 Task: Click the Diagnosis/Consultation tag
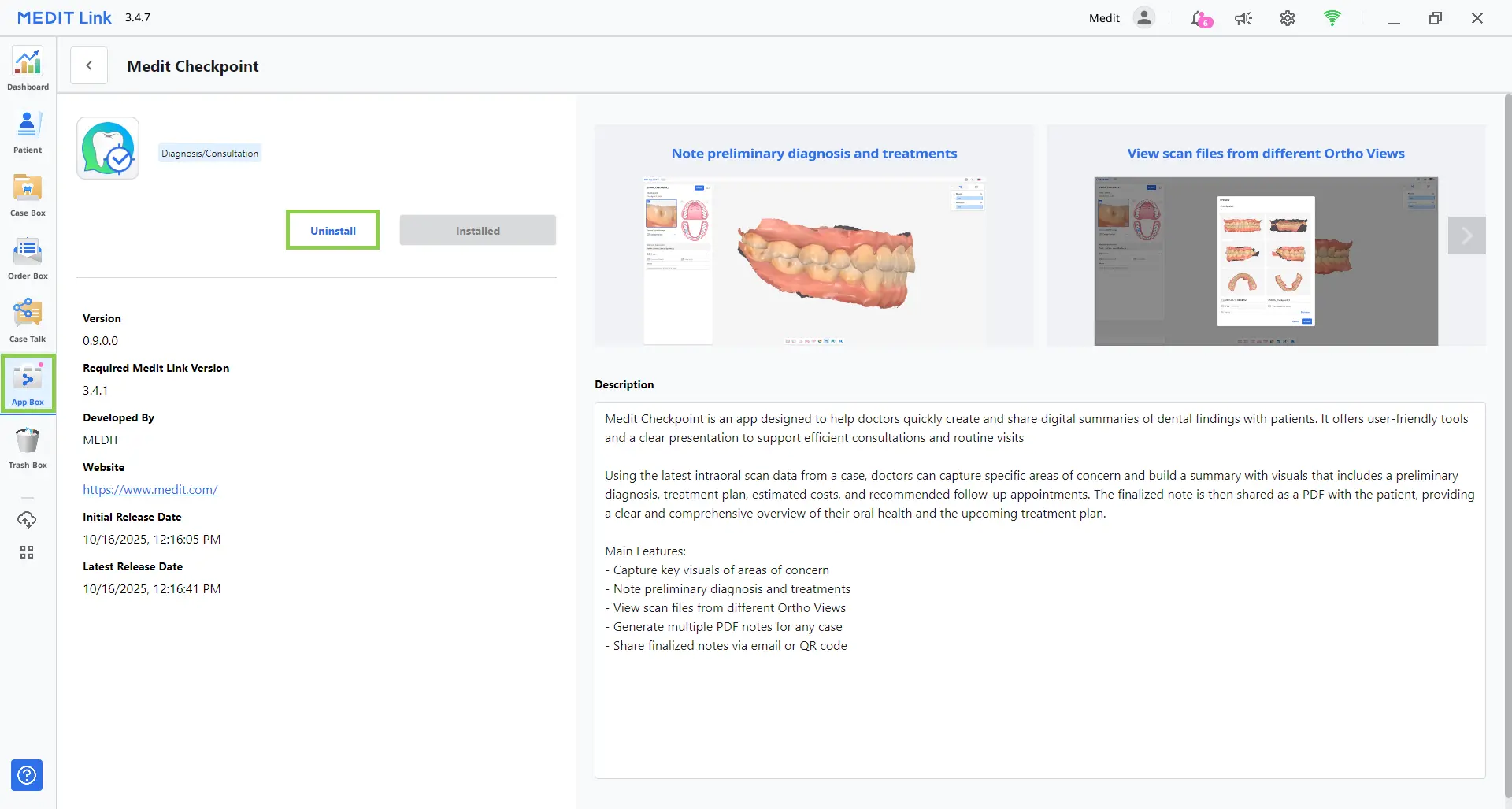(x=209, y=154)
